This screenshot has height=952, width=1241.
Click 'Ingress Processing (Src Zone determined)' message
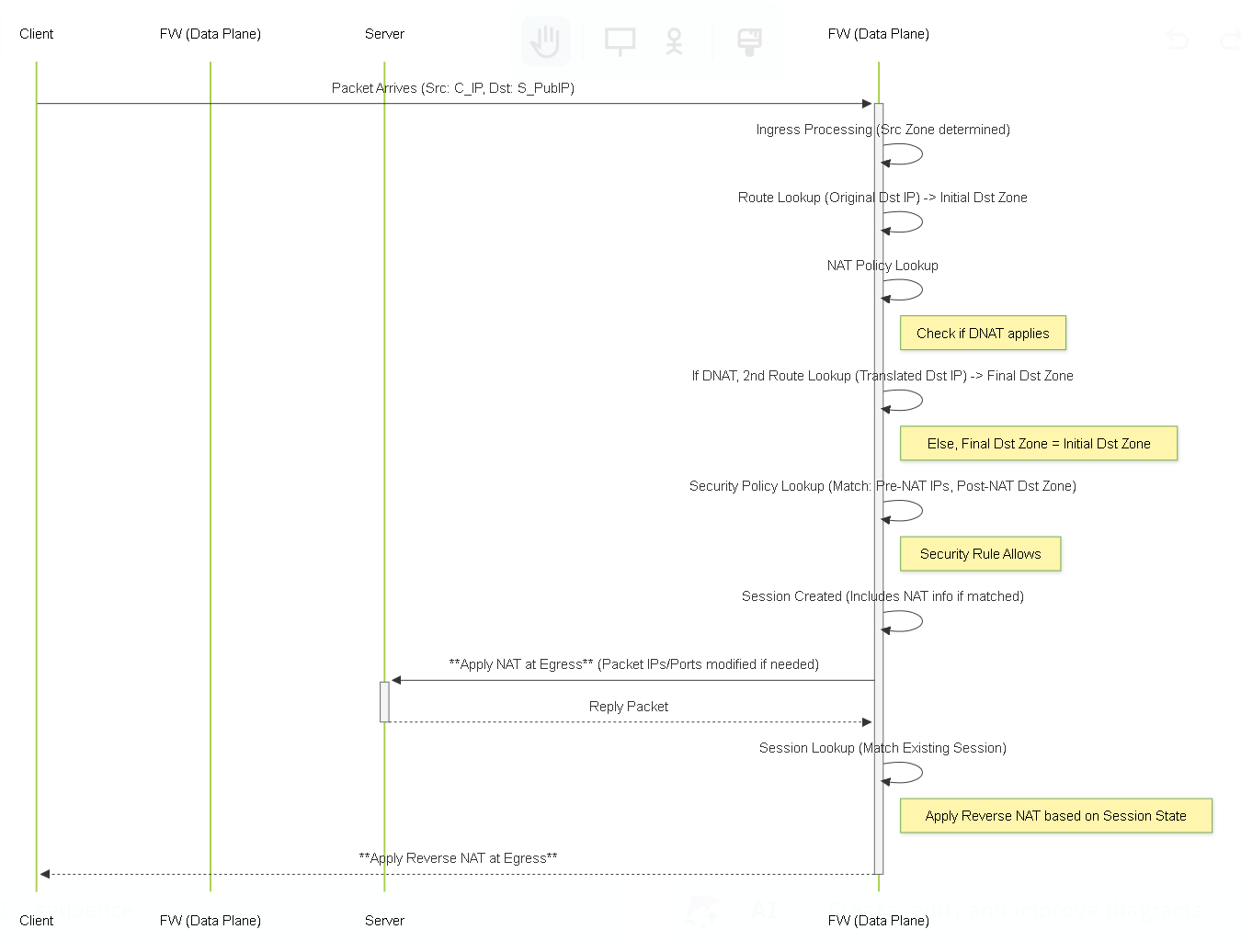pos(882,130)
